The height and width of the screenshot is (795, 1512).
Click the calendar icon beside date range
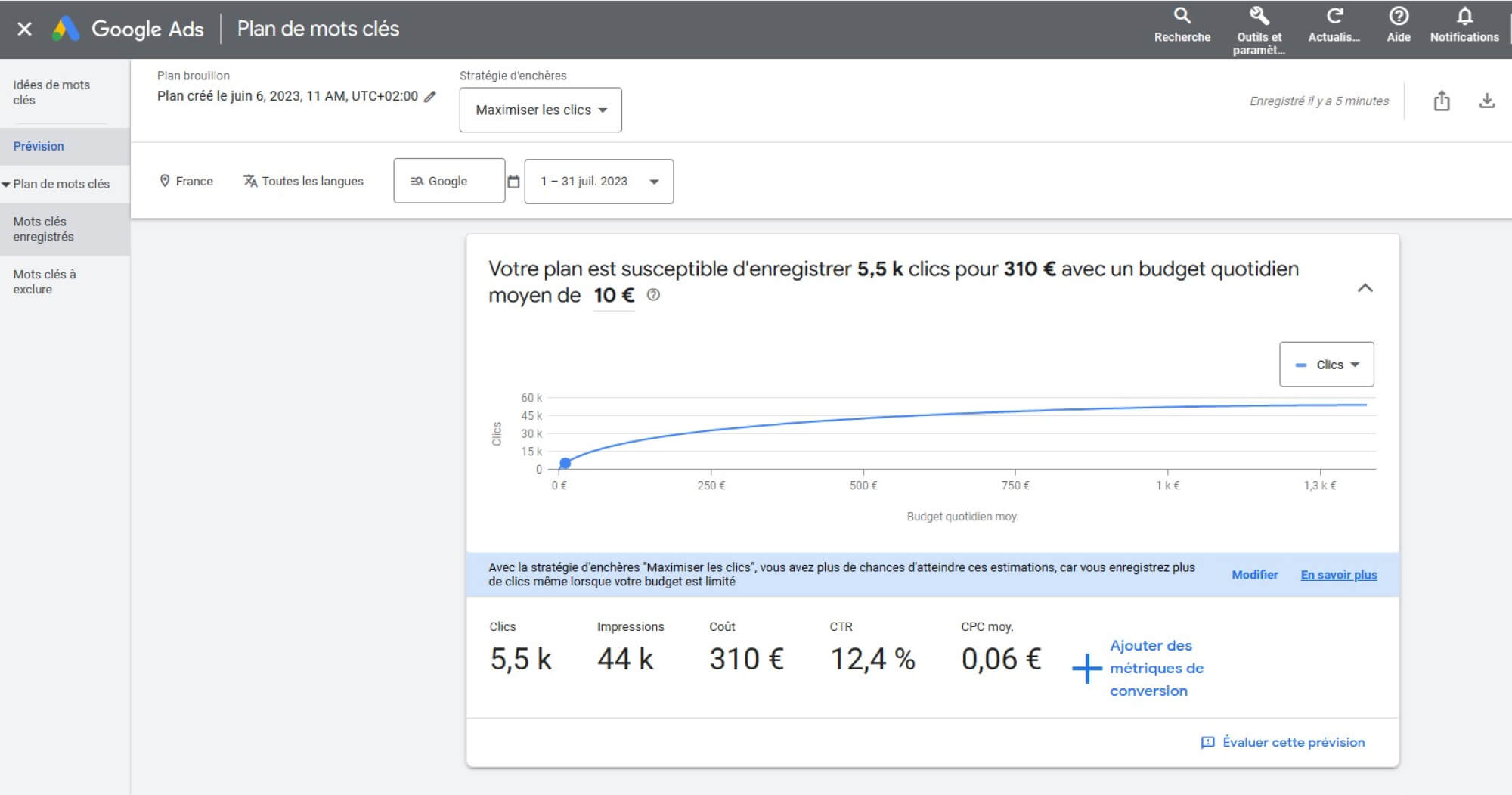513,182
